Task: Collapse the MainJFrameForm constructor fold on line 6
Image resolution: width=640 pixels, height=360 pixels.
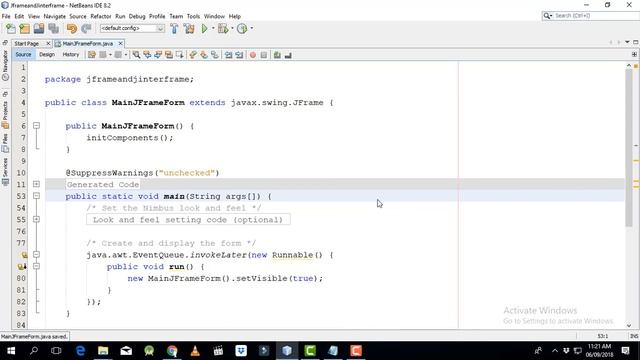Action: tap(36, 126)
